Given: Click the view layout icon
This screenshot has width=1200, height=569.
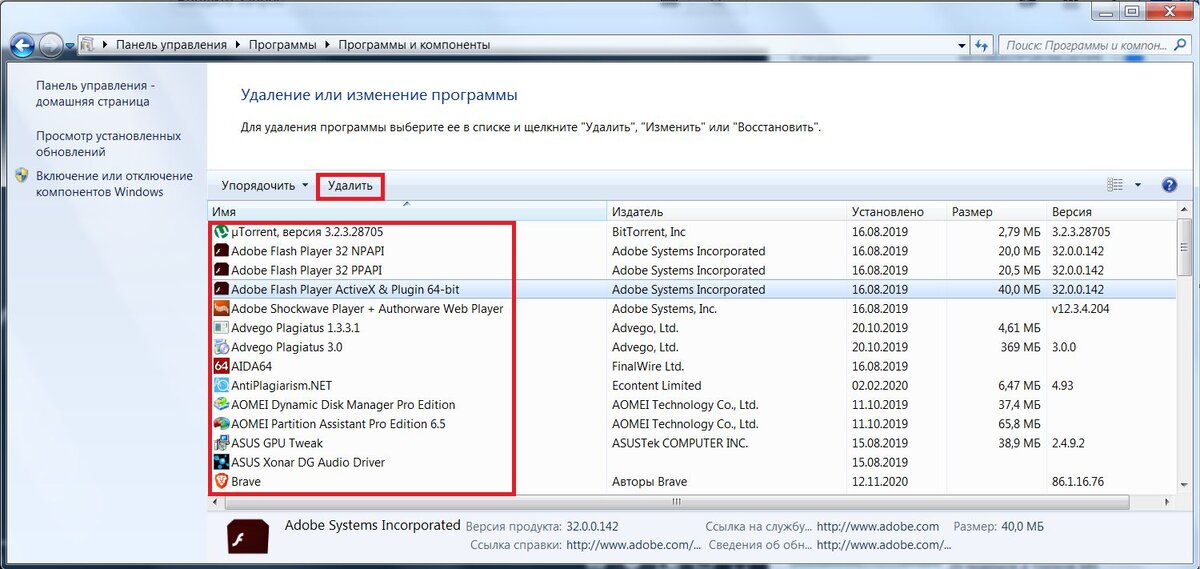Looking at the screenshot, I should click(x=1115, y=185).
